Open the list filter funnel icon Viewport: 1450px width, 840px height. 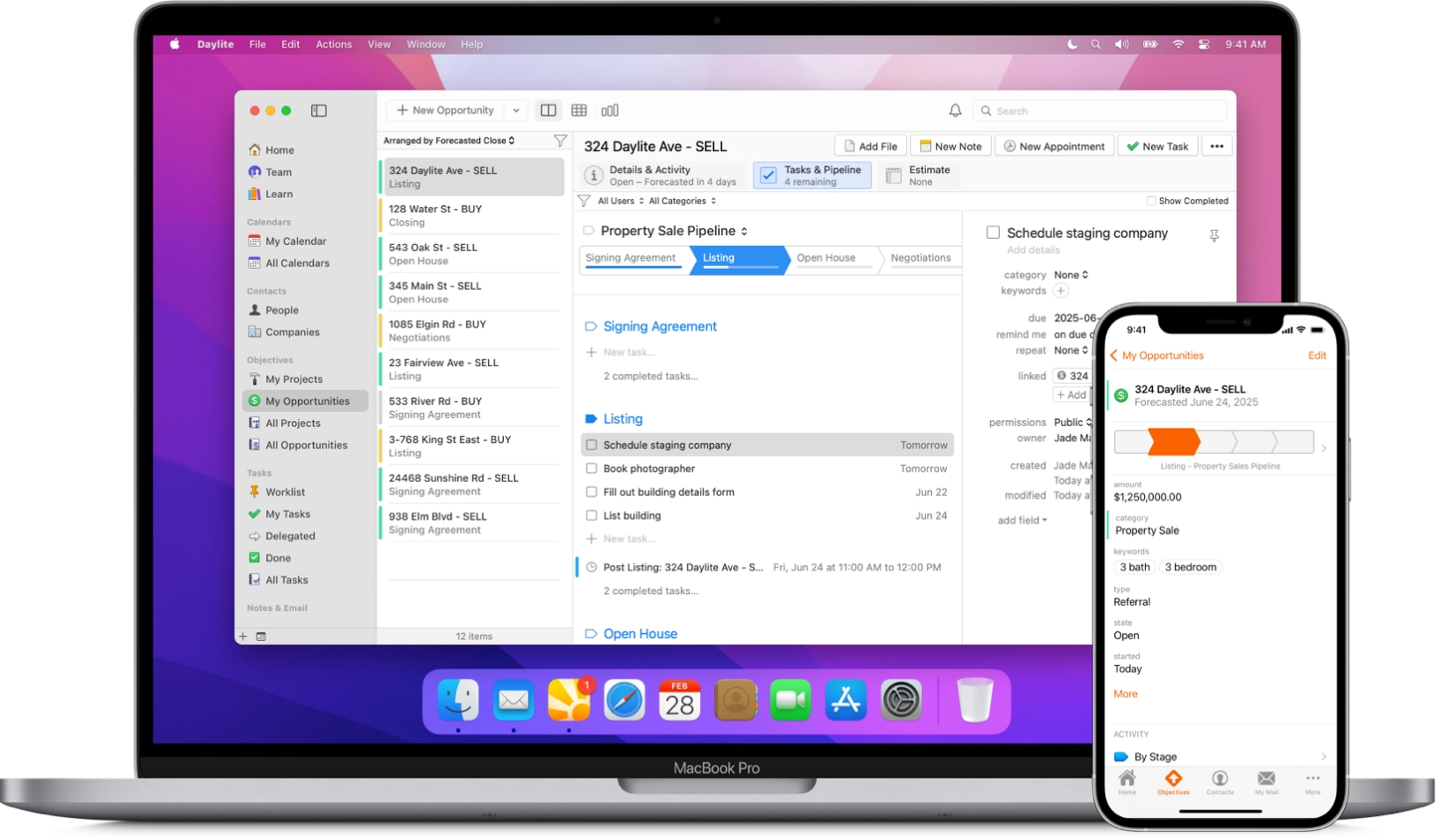click(560, 141)
